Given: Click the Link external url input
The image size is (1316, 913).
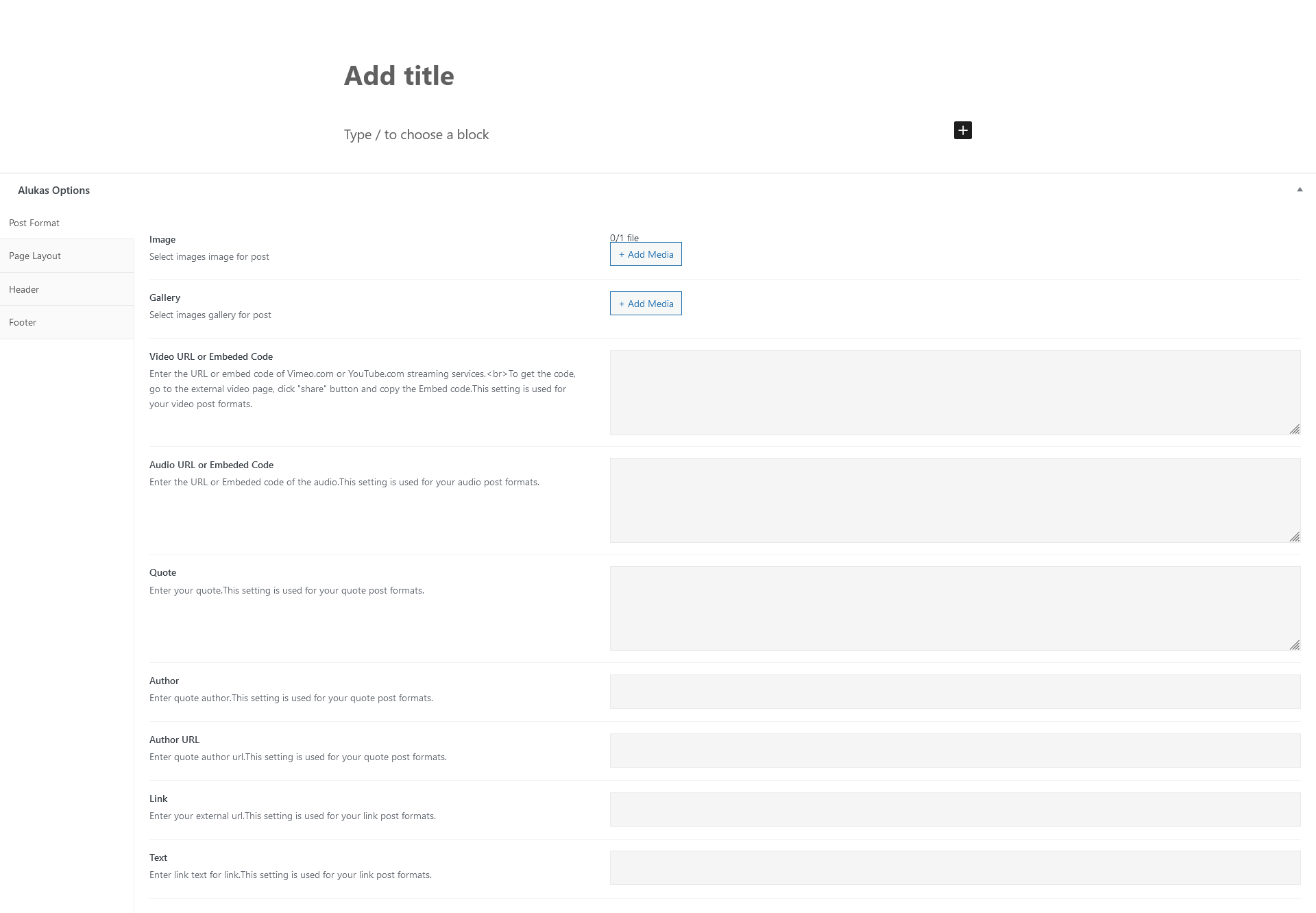Looking at the screenshot, I should (x=954, y=809).
